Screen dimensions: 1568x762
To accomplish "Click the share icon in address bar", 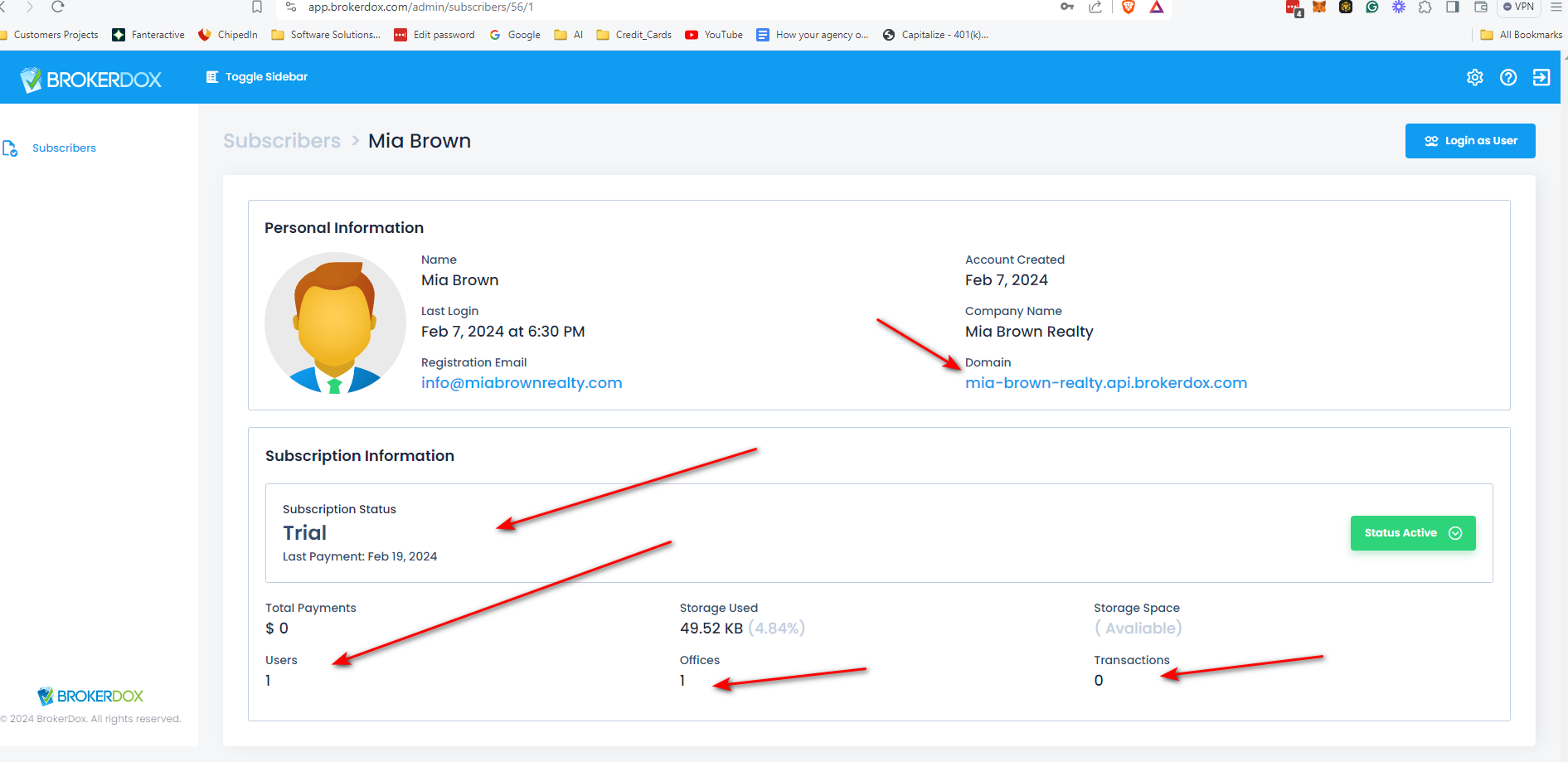I will tap(1095, 7).
